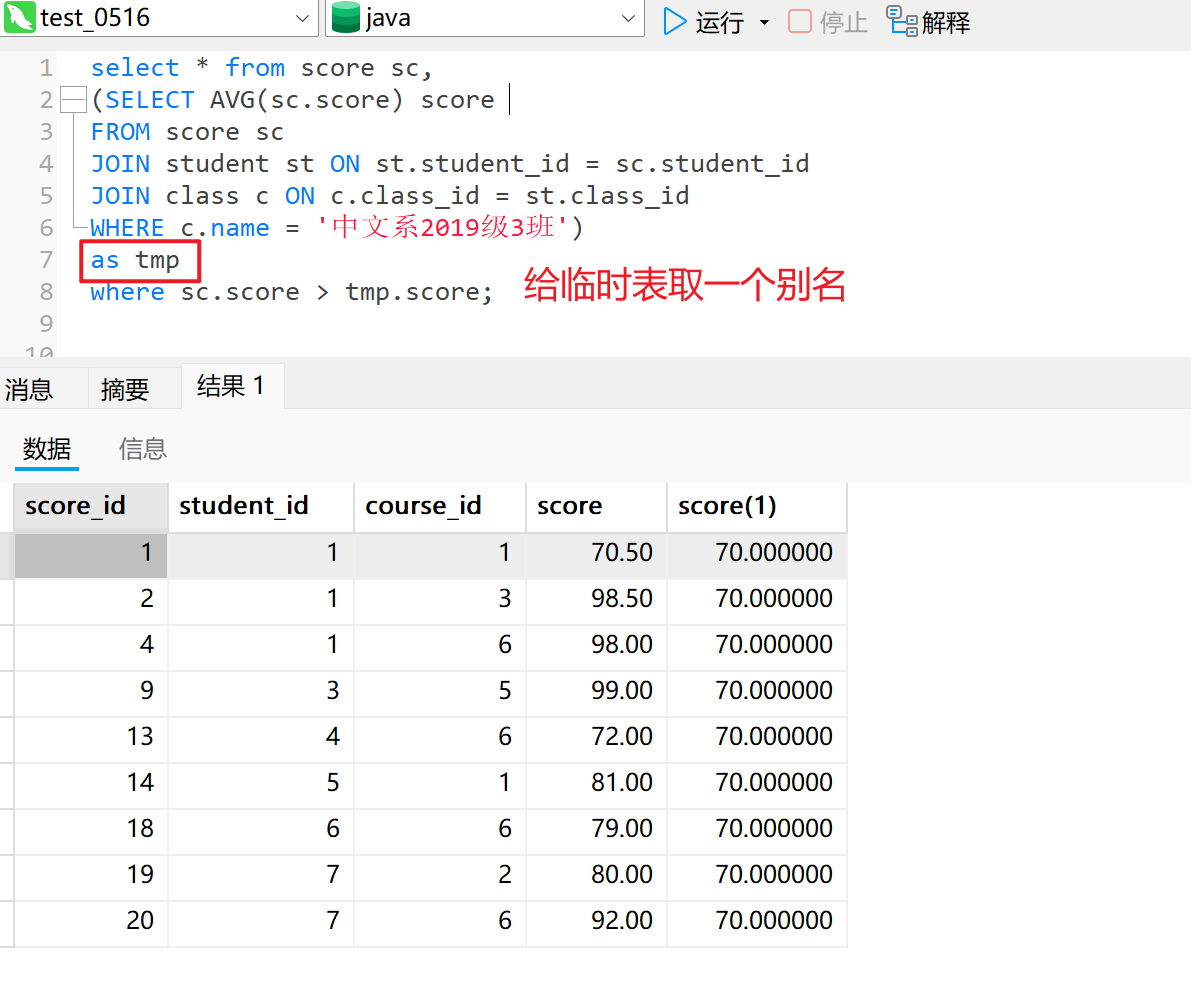Click 'select' keyword on line 1
Image resolution: width=1191 pixels, height=1000 pixels.
(x=134, y=68)
